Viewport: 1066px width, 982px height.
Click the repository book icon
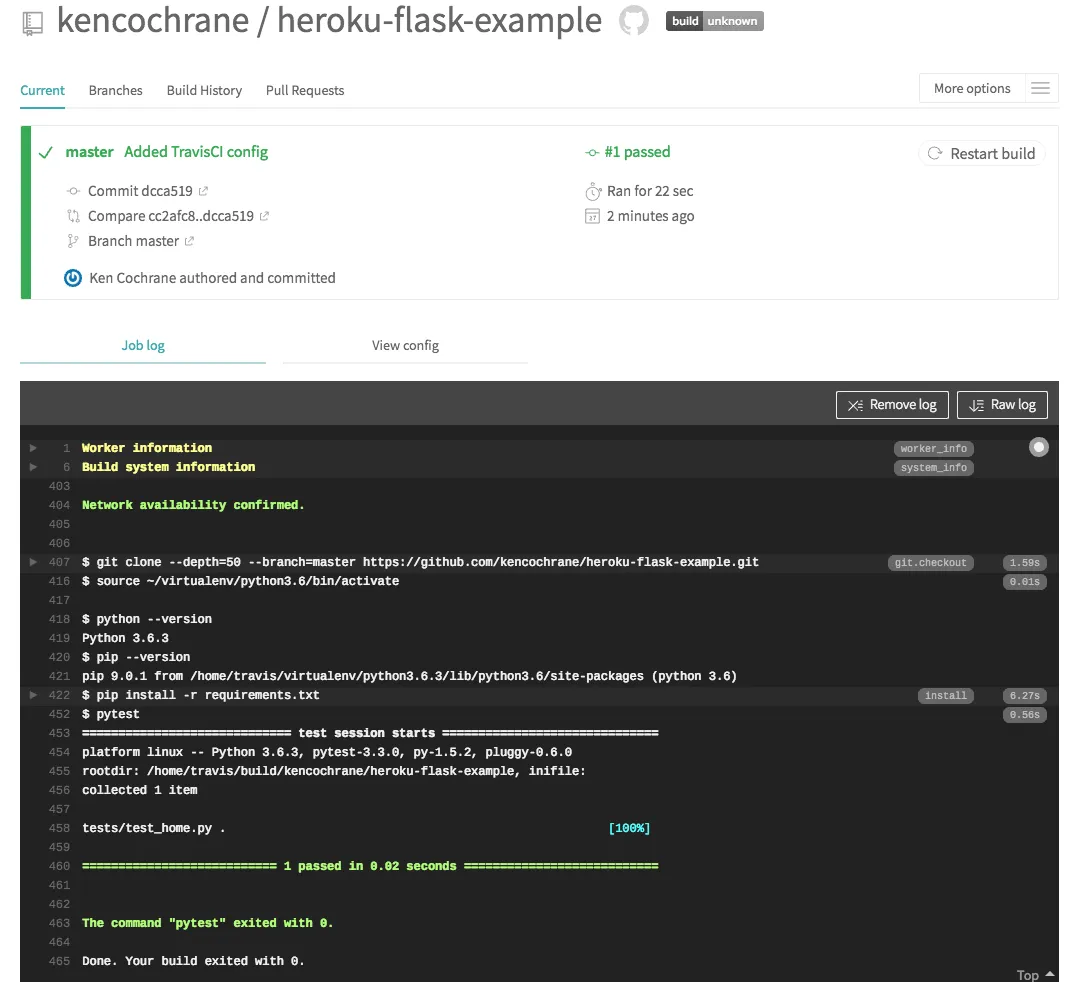tap(32, 23)
